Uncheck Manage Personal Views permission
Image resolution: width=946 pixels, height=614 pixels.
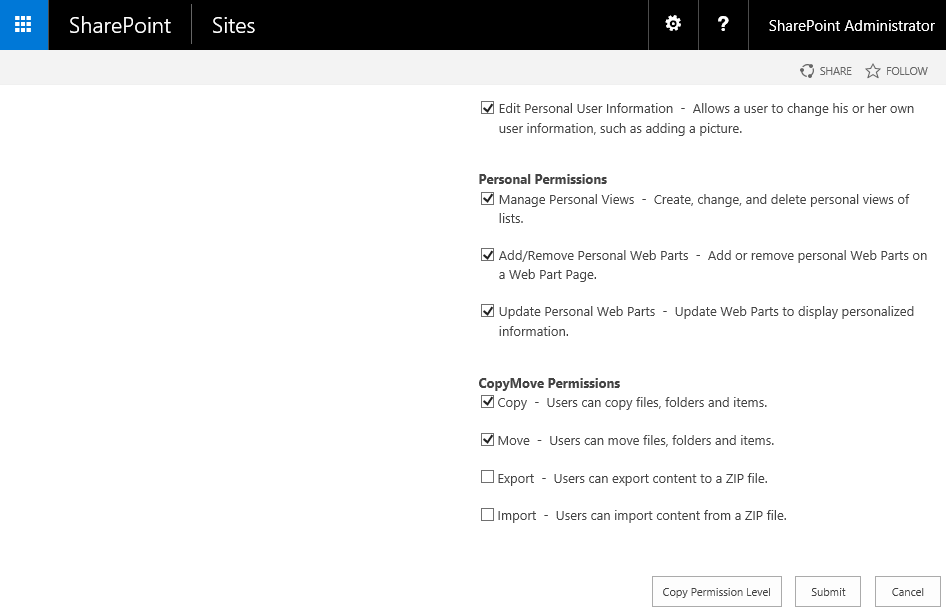pos(488,199)
